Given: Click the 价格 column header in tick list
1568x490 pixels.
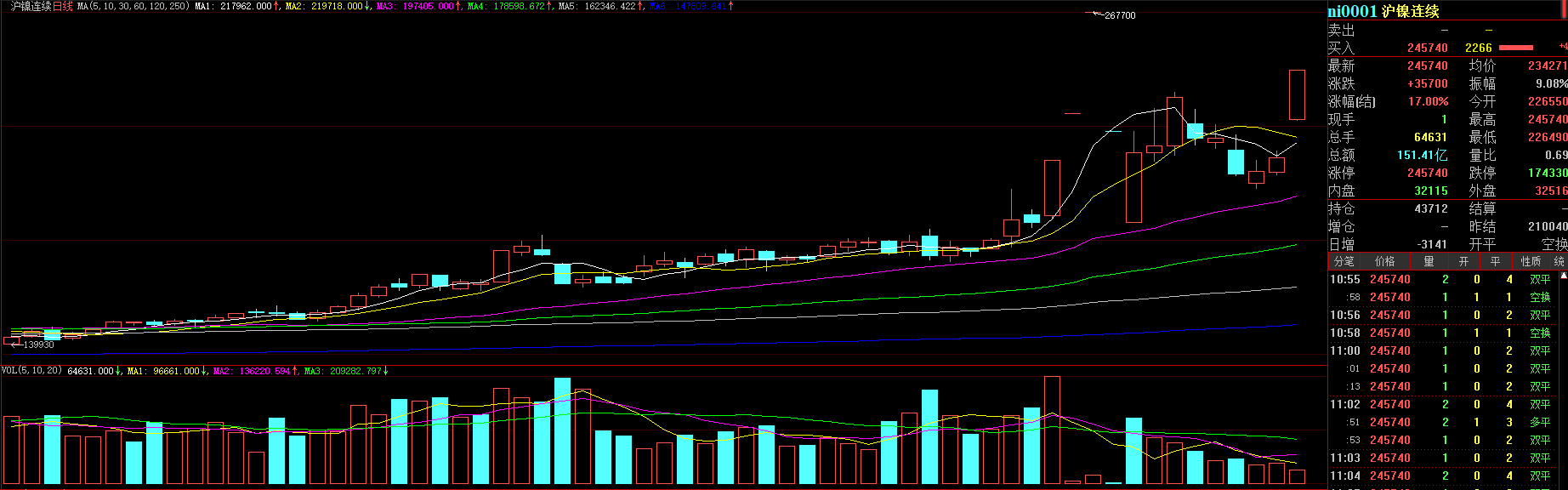Looking at the screenshot, I should point(1384,261).
